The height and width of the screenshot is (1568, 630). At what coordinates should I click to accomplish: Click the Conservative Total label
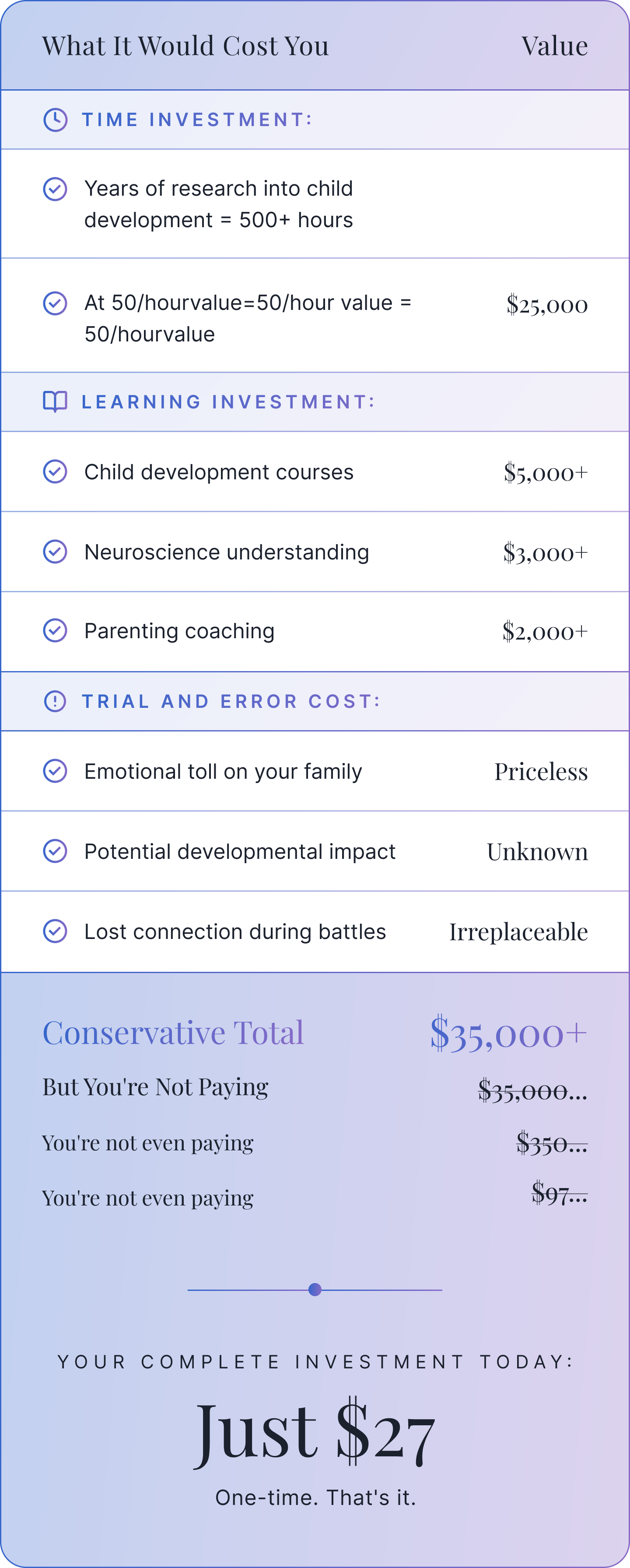click(173, 1033)
